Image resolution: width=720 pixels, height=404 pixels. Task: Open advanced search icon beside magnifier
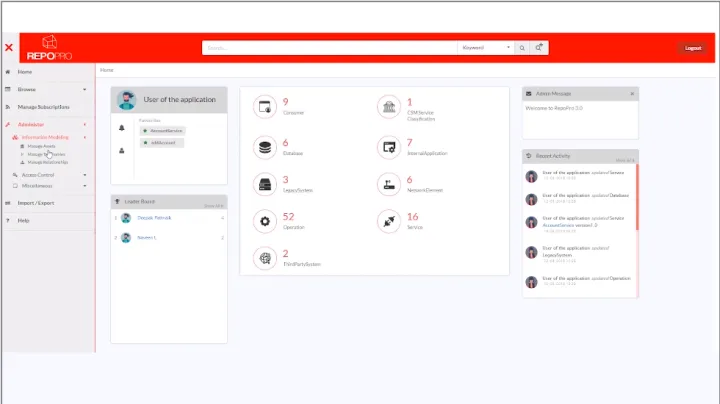539,47
